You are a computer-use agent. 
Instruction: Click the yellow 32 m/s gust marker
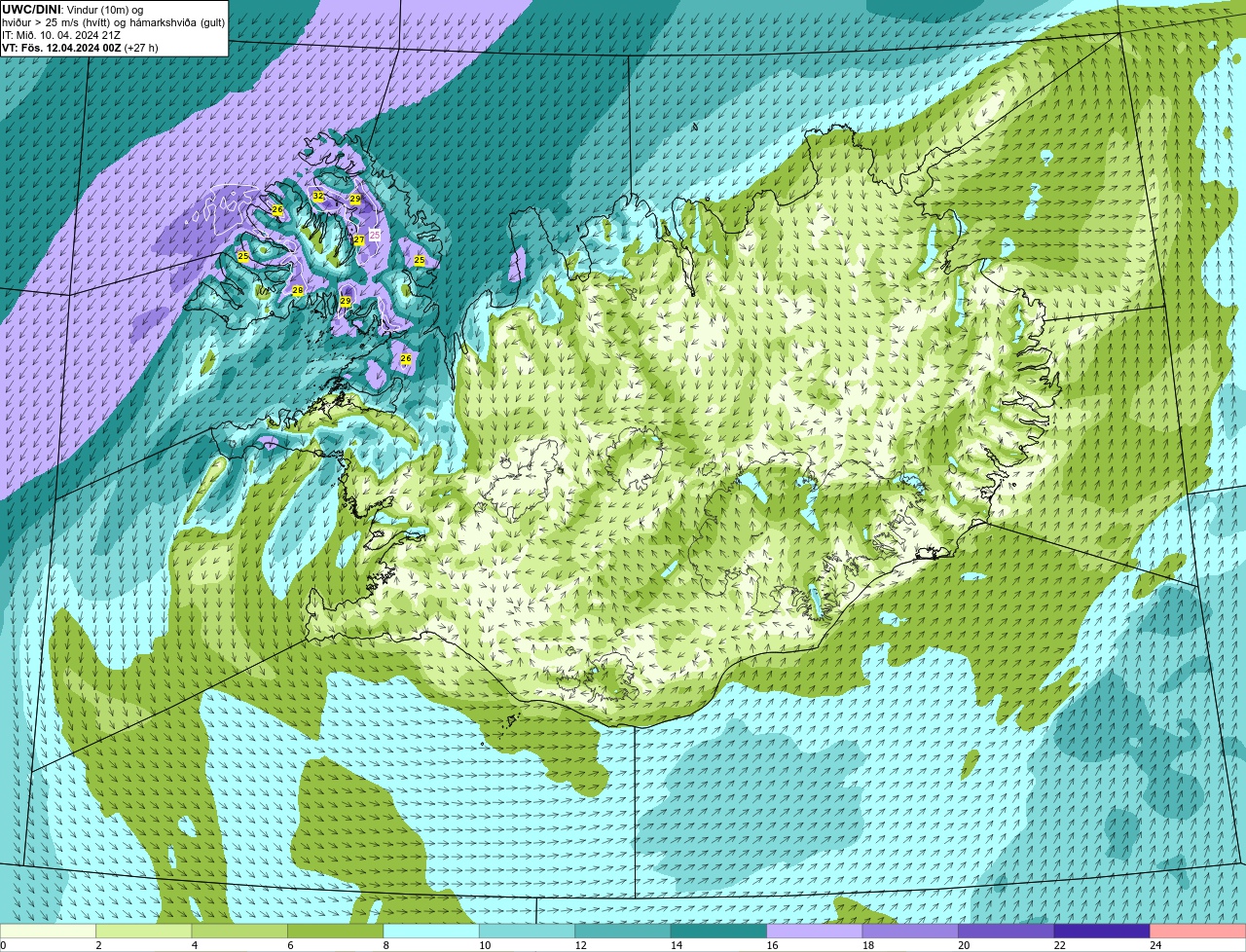[x=318, y=196]
